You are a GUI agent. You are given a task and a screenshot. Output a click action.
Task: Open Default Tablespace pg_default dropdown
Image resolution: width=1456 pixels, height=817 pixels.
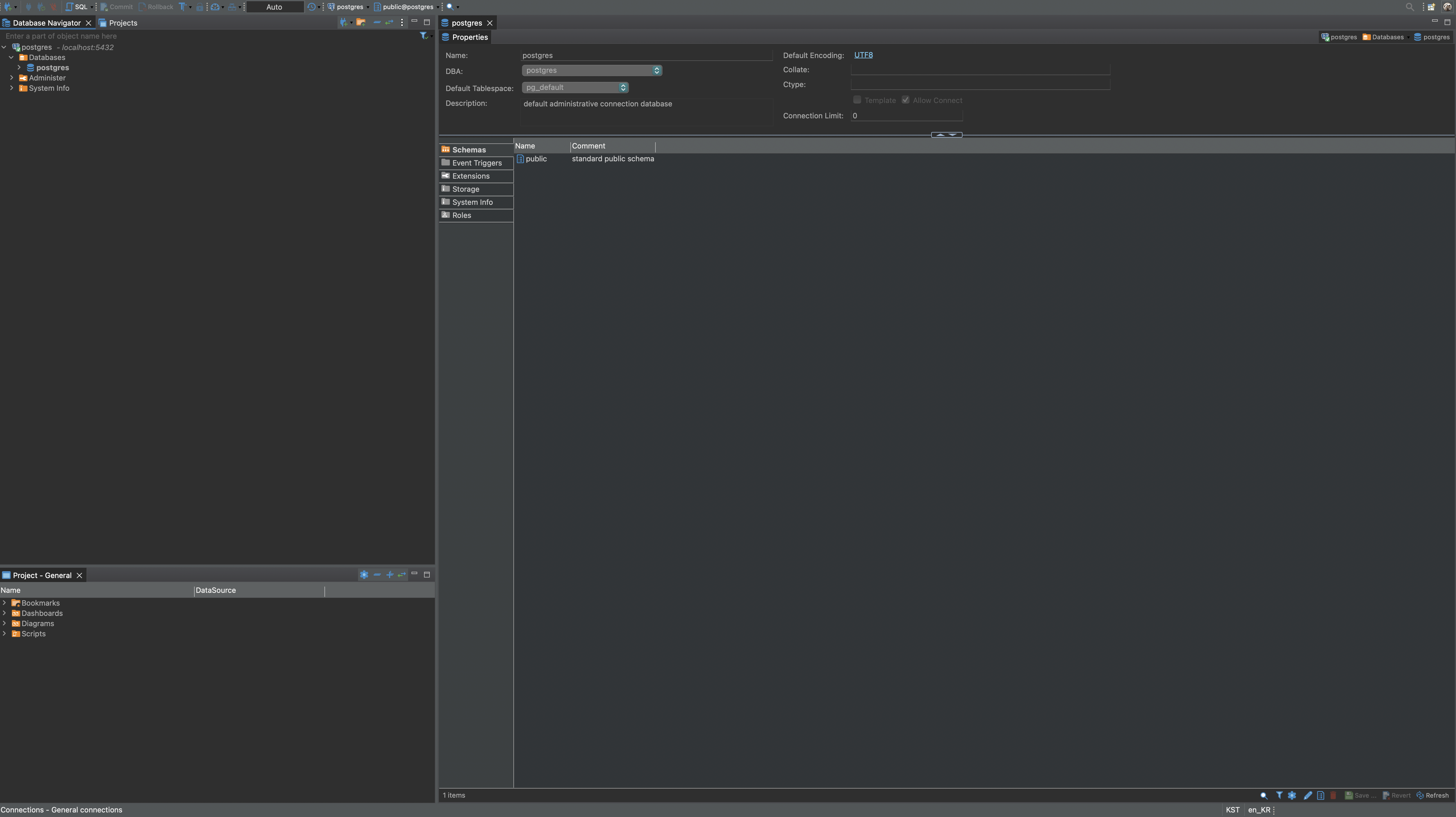click(x=574, y=88)
